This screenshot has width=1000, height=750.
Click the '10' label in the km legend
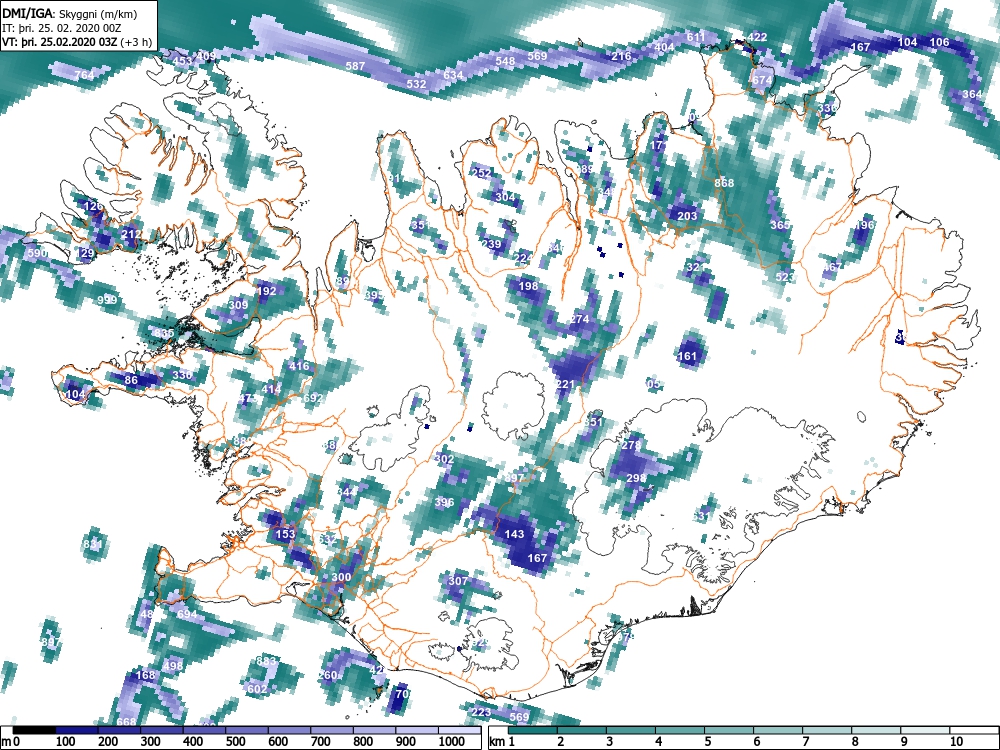[x=955, y=742]
